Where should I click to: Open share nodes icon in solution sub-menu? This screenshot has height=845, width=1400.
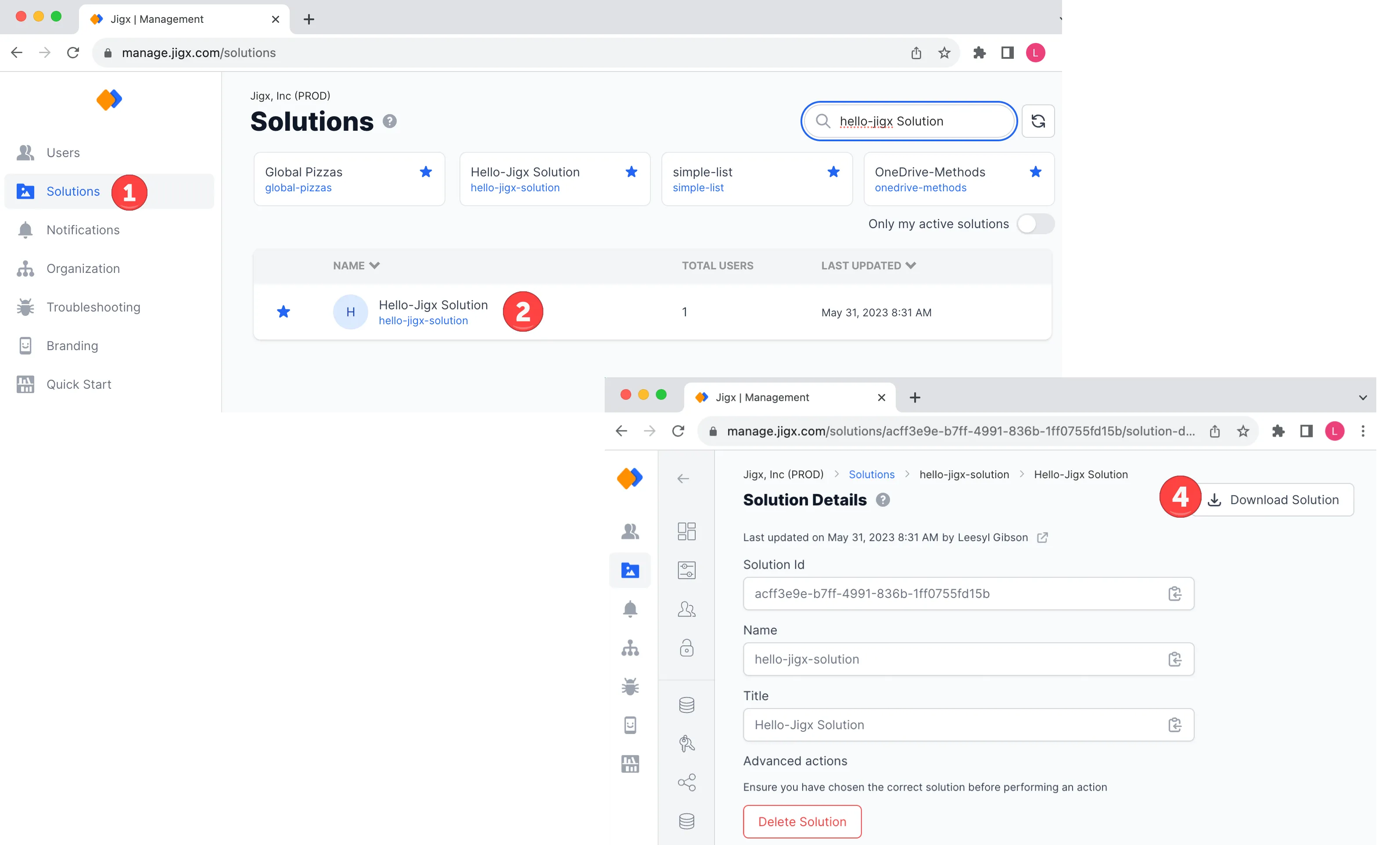pyautogui.click(x=687, y=783)
